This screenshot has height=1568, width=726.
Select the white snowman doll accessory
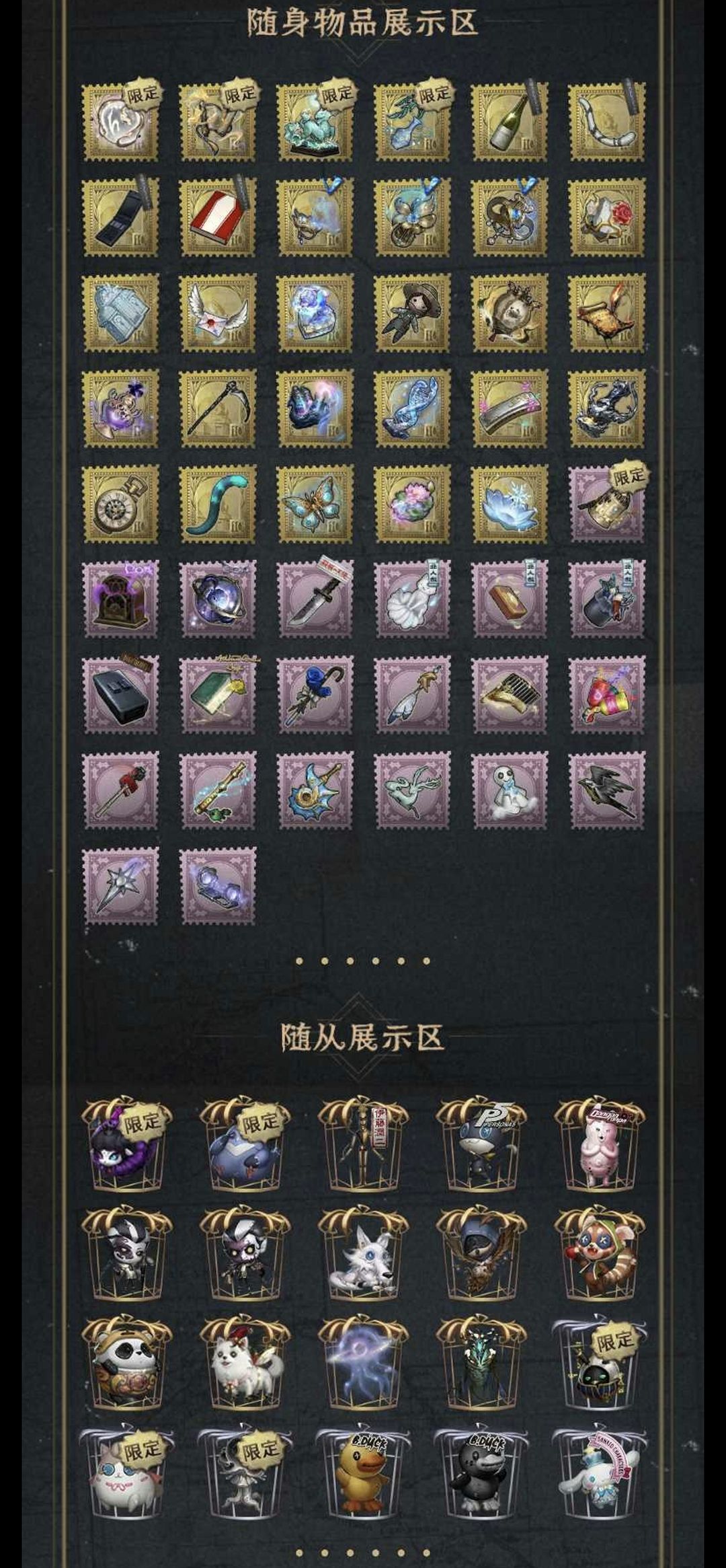point(510,790)
